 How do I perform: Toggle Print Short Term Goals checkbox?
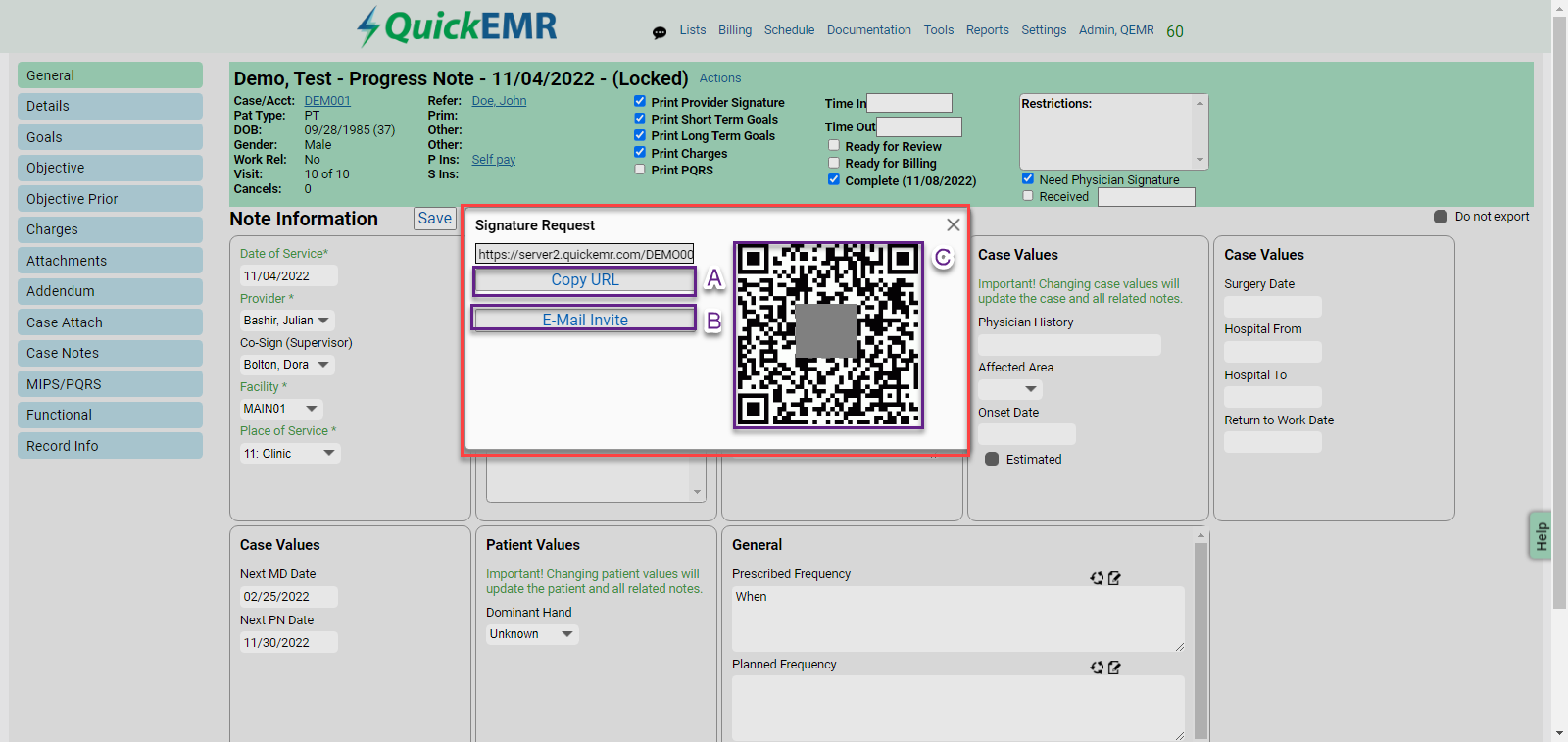tap(640, 119)
